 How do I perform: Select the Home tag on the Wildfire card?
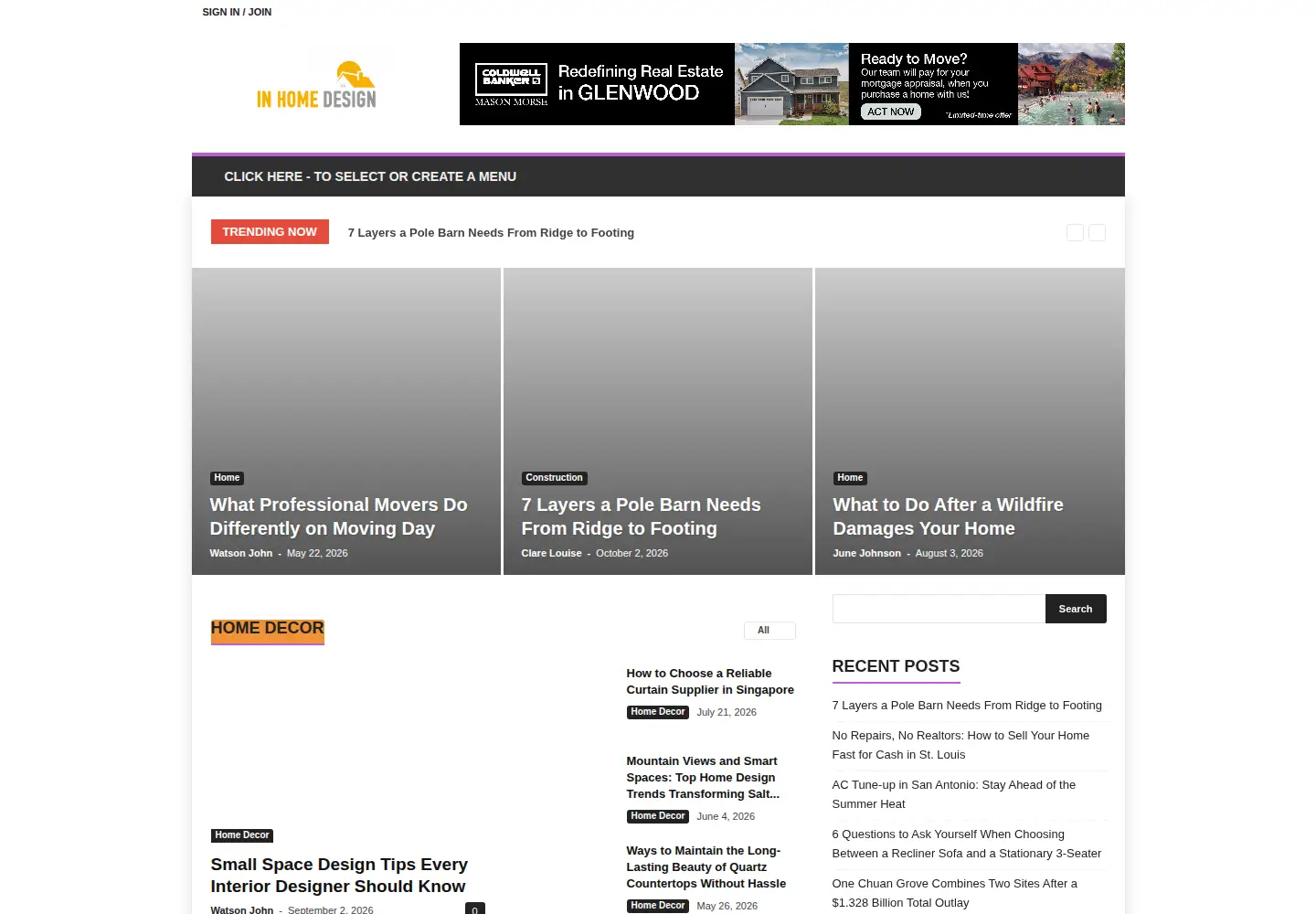[850, 478]
